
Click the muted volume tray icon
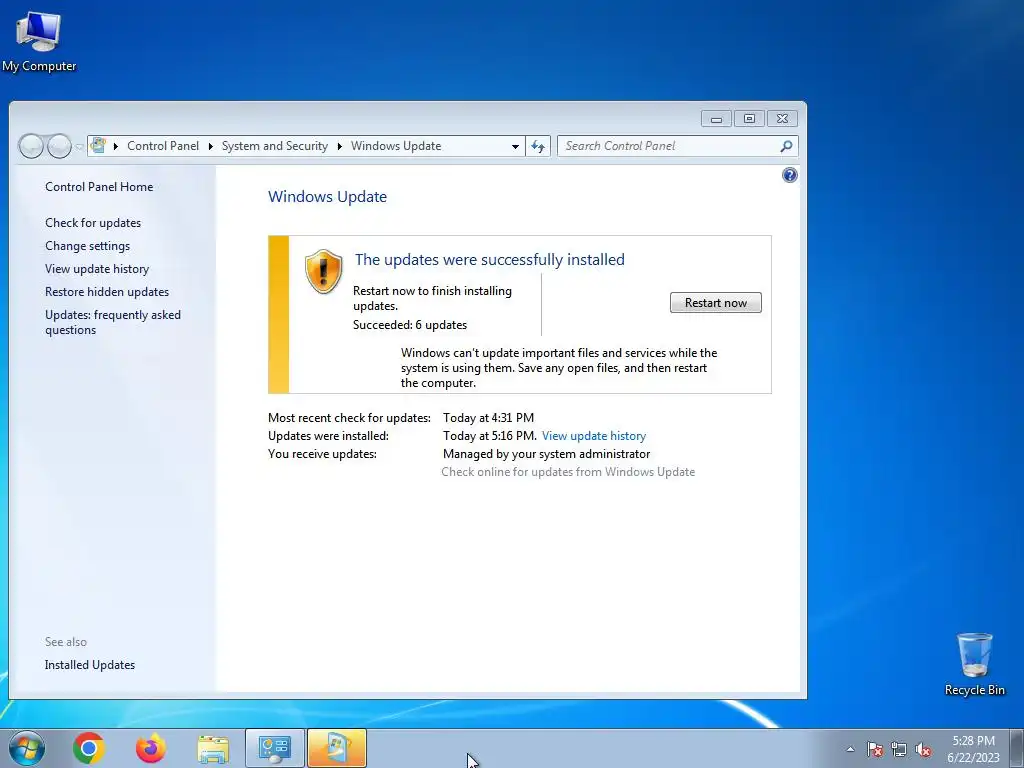coord(923,749)
